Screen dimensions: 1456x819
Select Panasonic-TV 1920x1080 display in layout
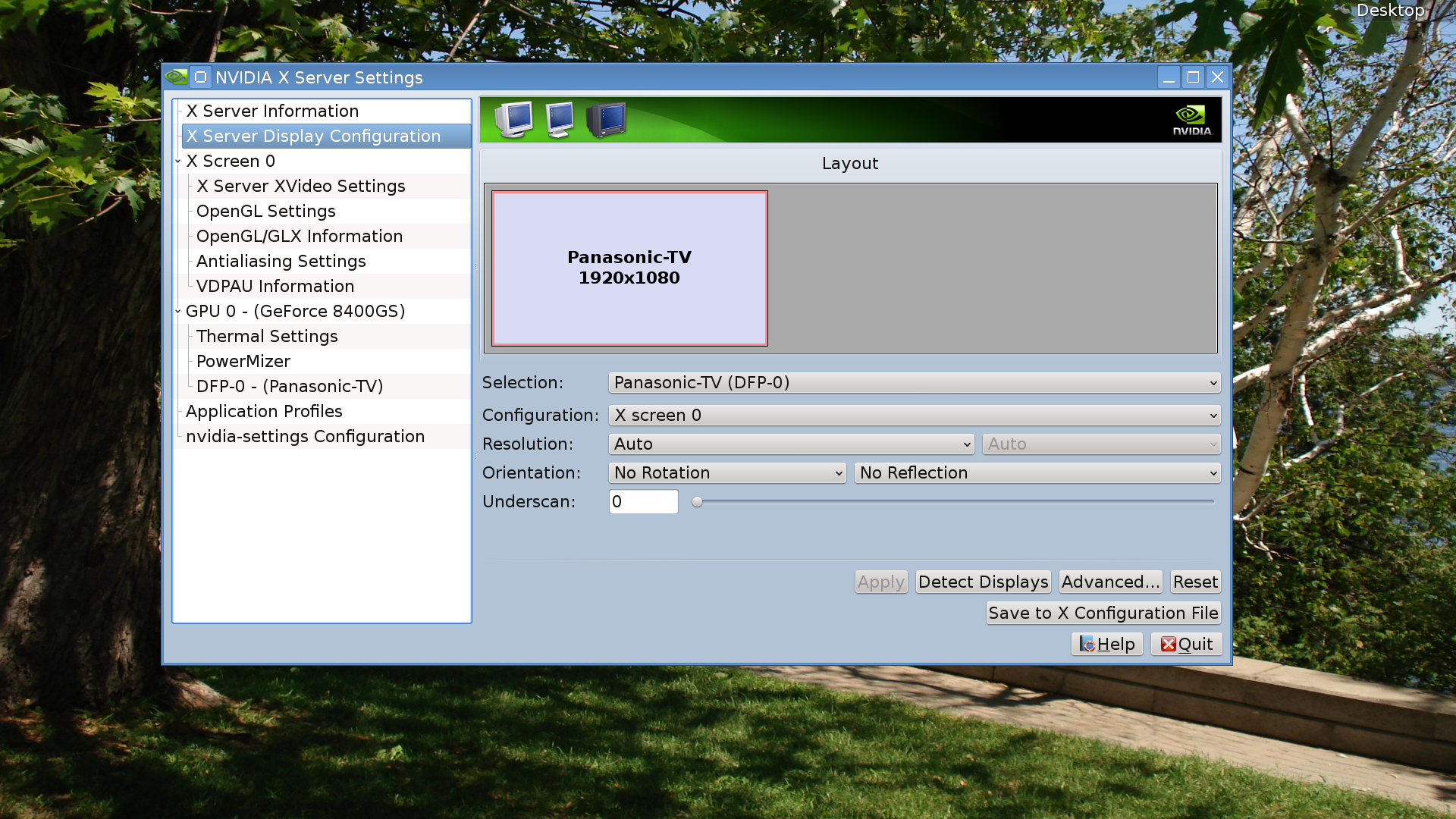pos(629,268)
